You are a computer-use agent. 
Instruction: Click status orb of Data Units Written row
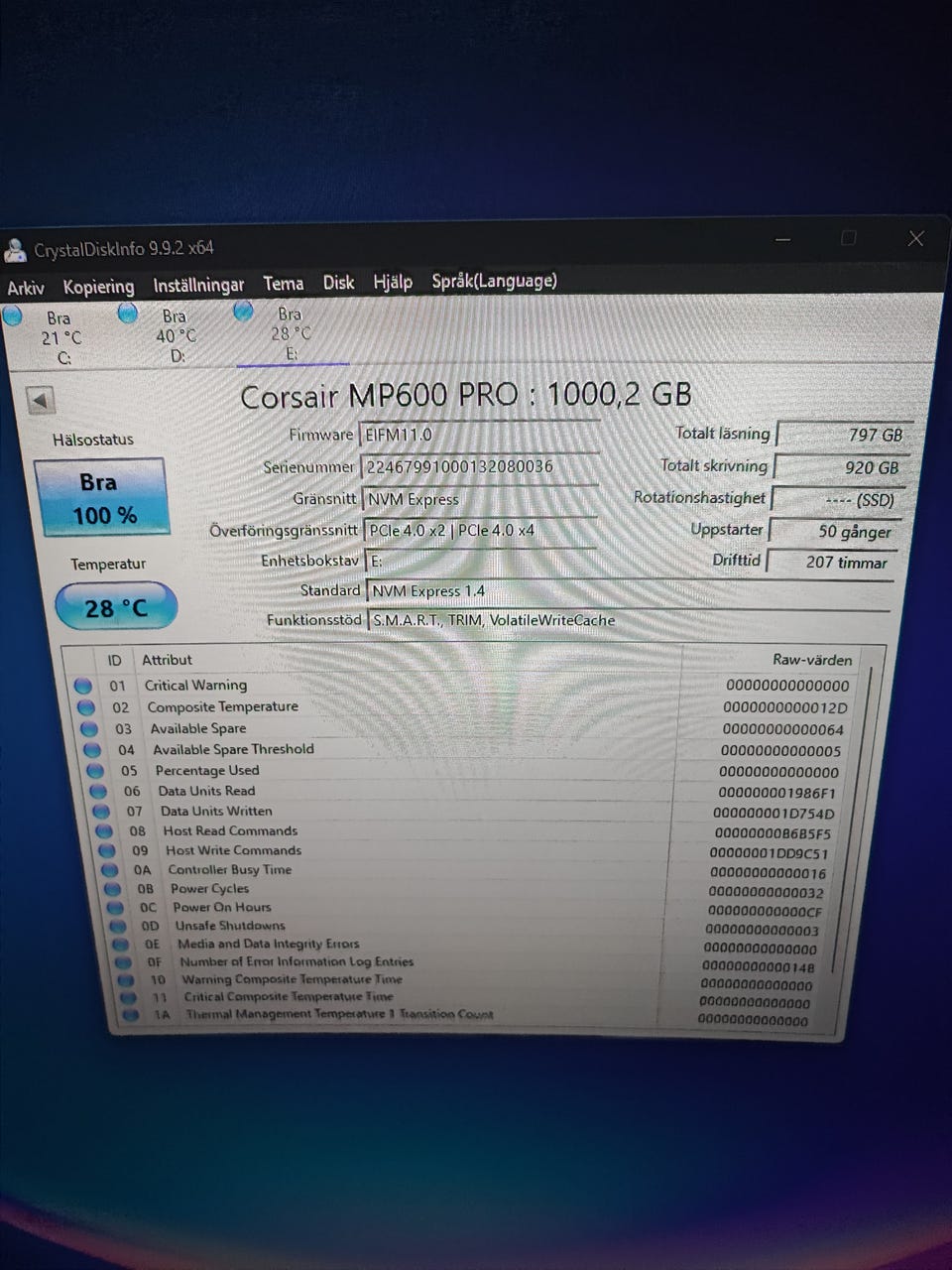(x=101, y=812)
